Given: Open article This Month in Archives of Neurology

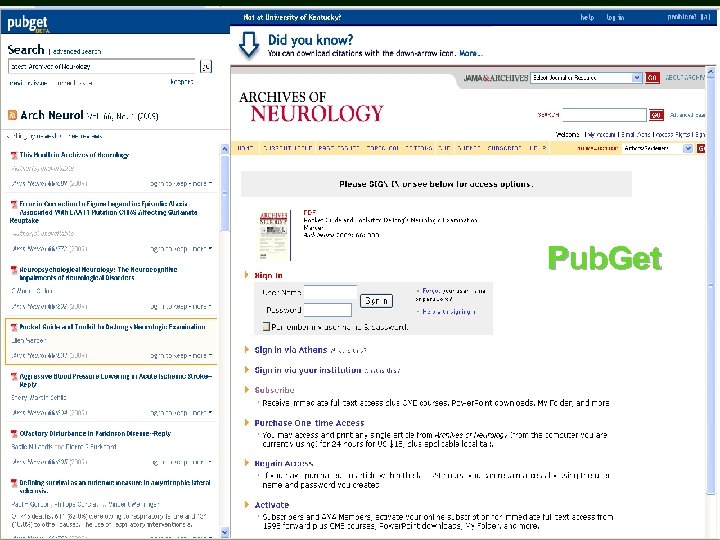Looking at the screenshot, I should tap(74, 155).
